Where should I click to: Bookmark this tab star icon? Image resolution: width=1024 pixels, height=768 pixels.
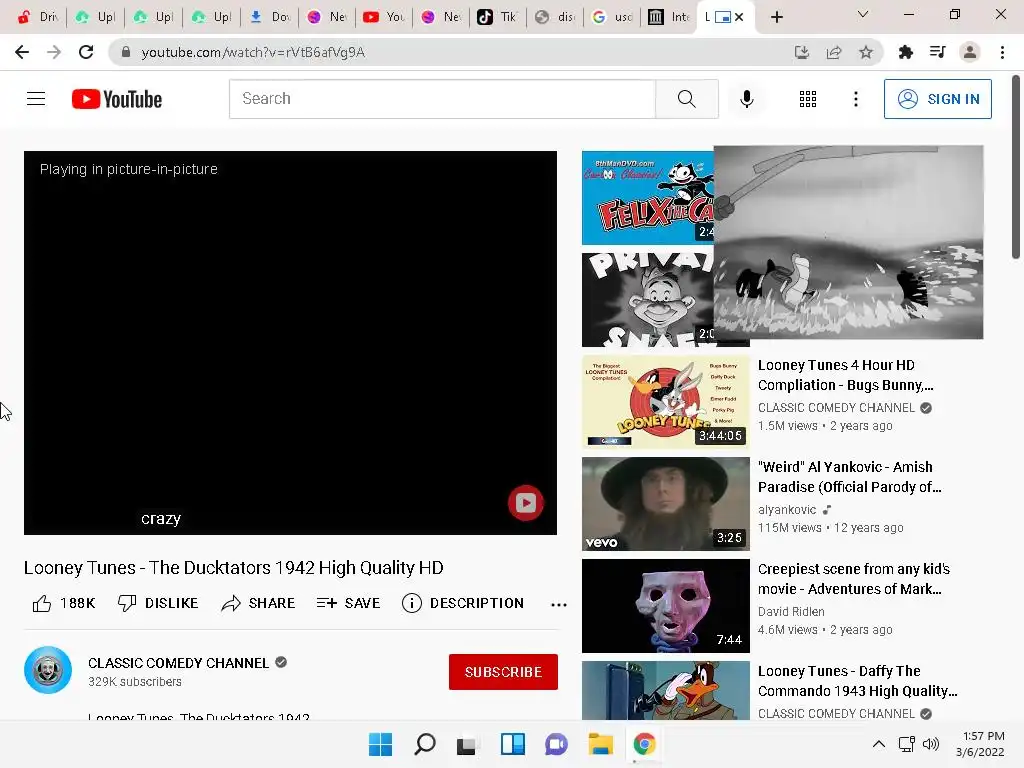(x=866, y=52)
